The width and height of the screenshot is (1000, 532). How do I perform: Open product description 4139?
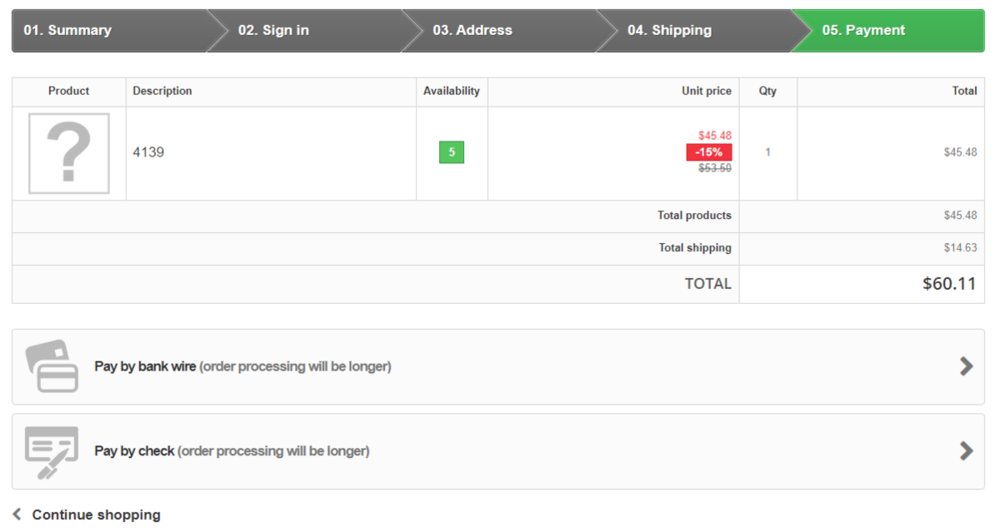pyautogui.click(x=149, y=152)
